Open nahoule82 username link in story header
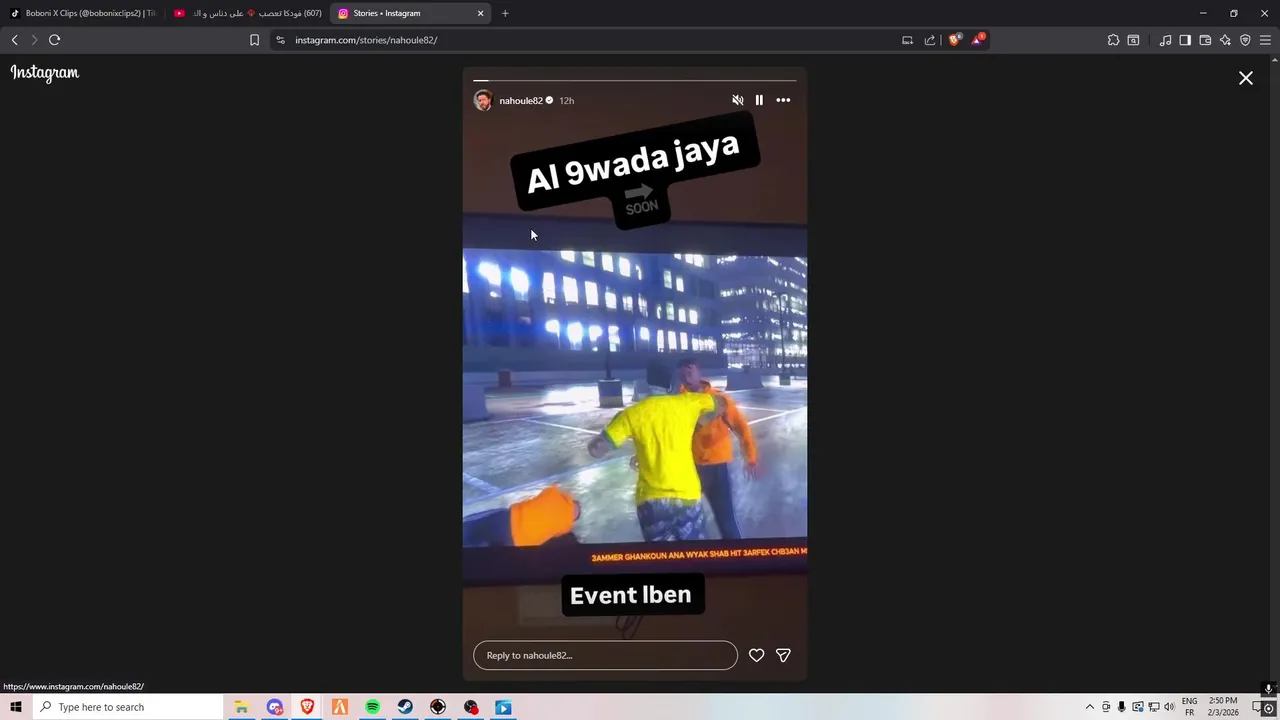The width and height of the screenshot is (1280, 720). tap(521, 101)
